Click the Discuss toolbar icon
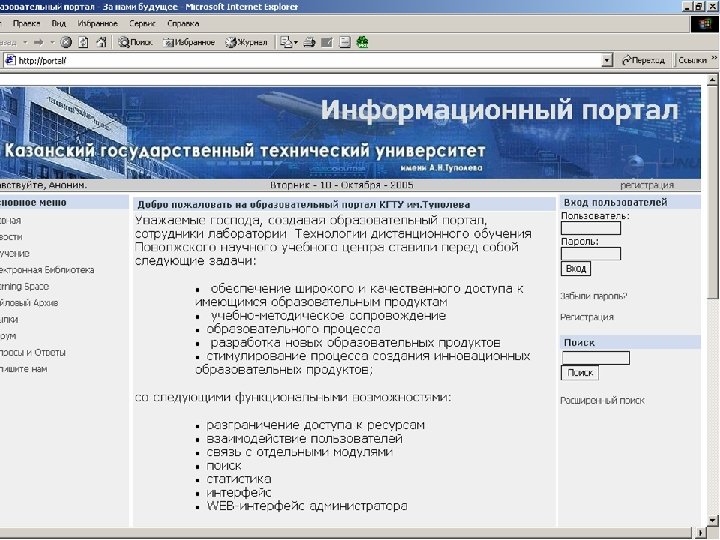The width and height of the screenshot is (720, 540). coord(345,42)
